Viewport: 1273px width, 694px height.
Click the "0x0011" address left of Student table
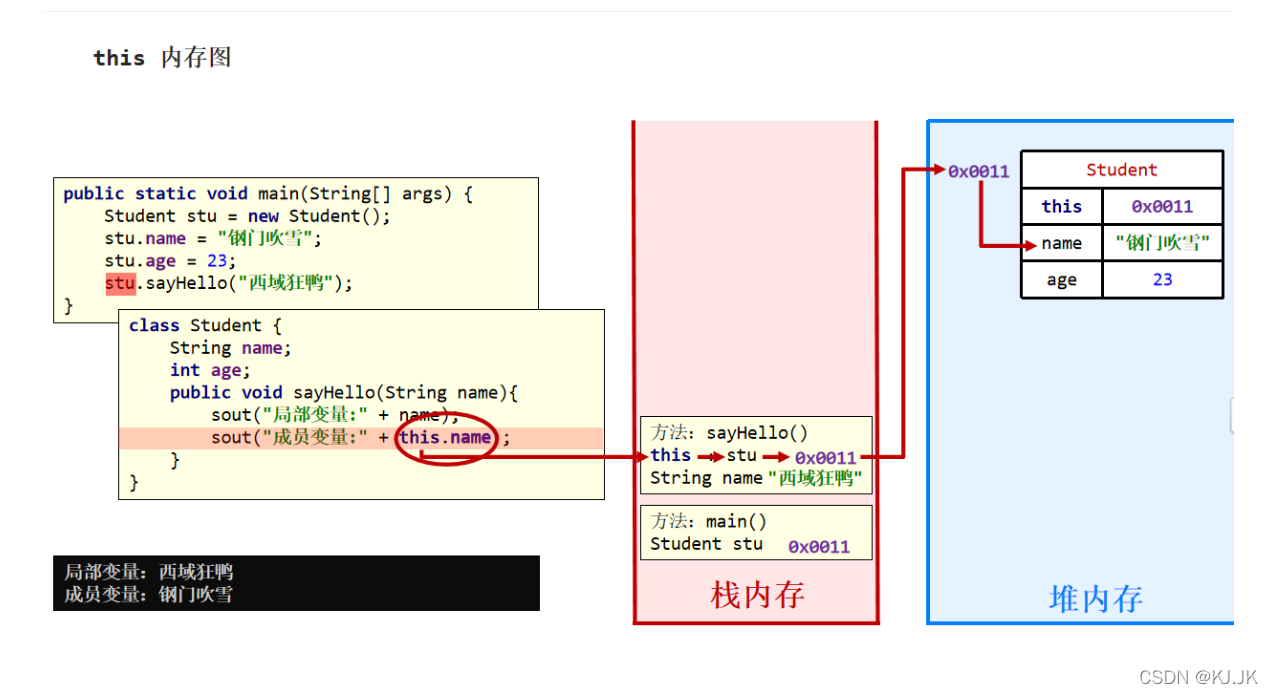979,171
